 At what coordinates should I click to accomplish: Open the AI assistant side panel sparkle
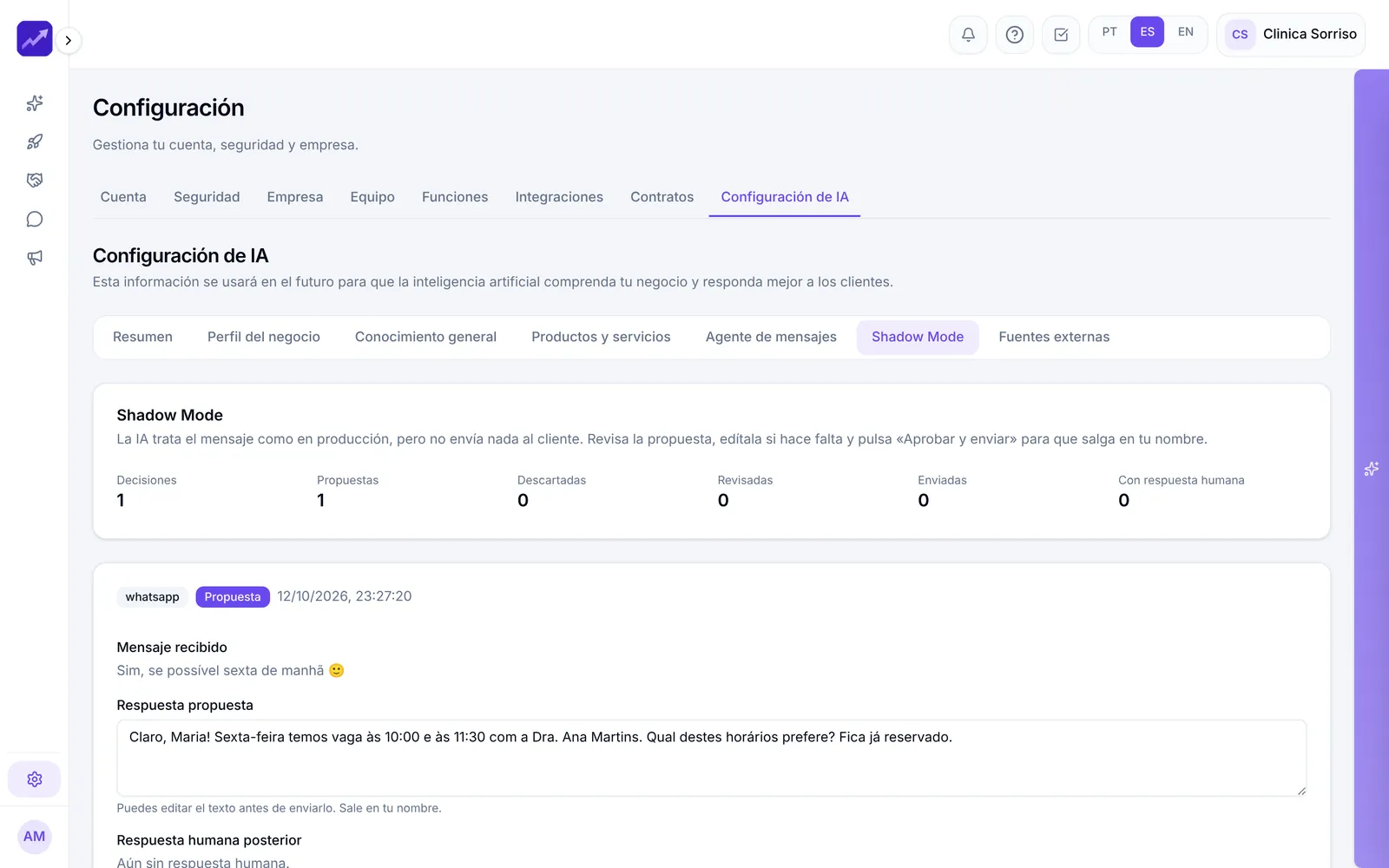tap(1372, 469)
